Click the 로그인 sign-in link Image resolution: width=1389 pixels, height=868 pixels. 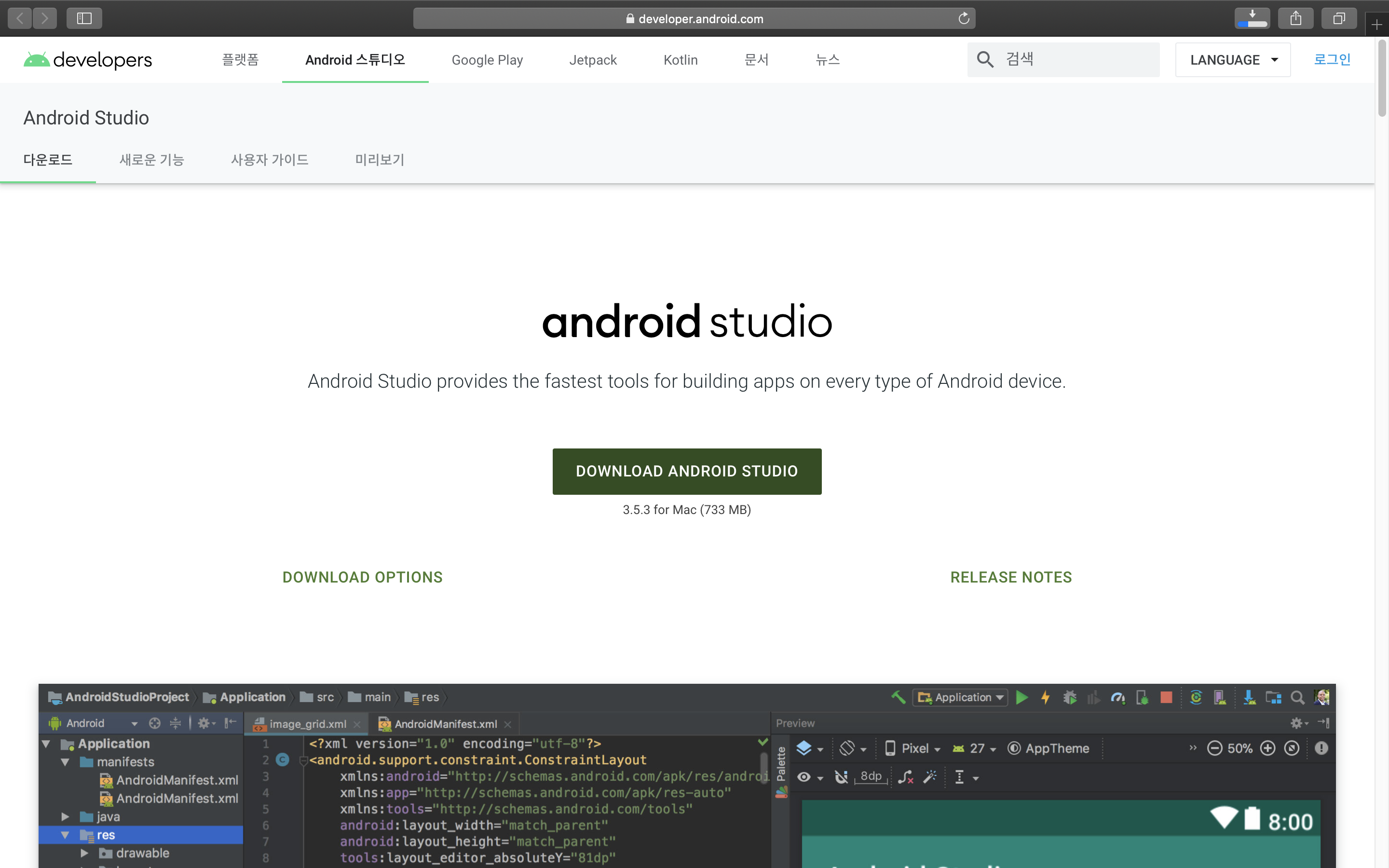(x=1332, y=60)
